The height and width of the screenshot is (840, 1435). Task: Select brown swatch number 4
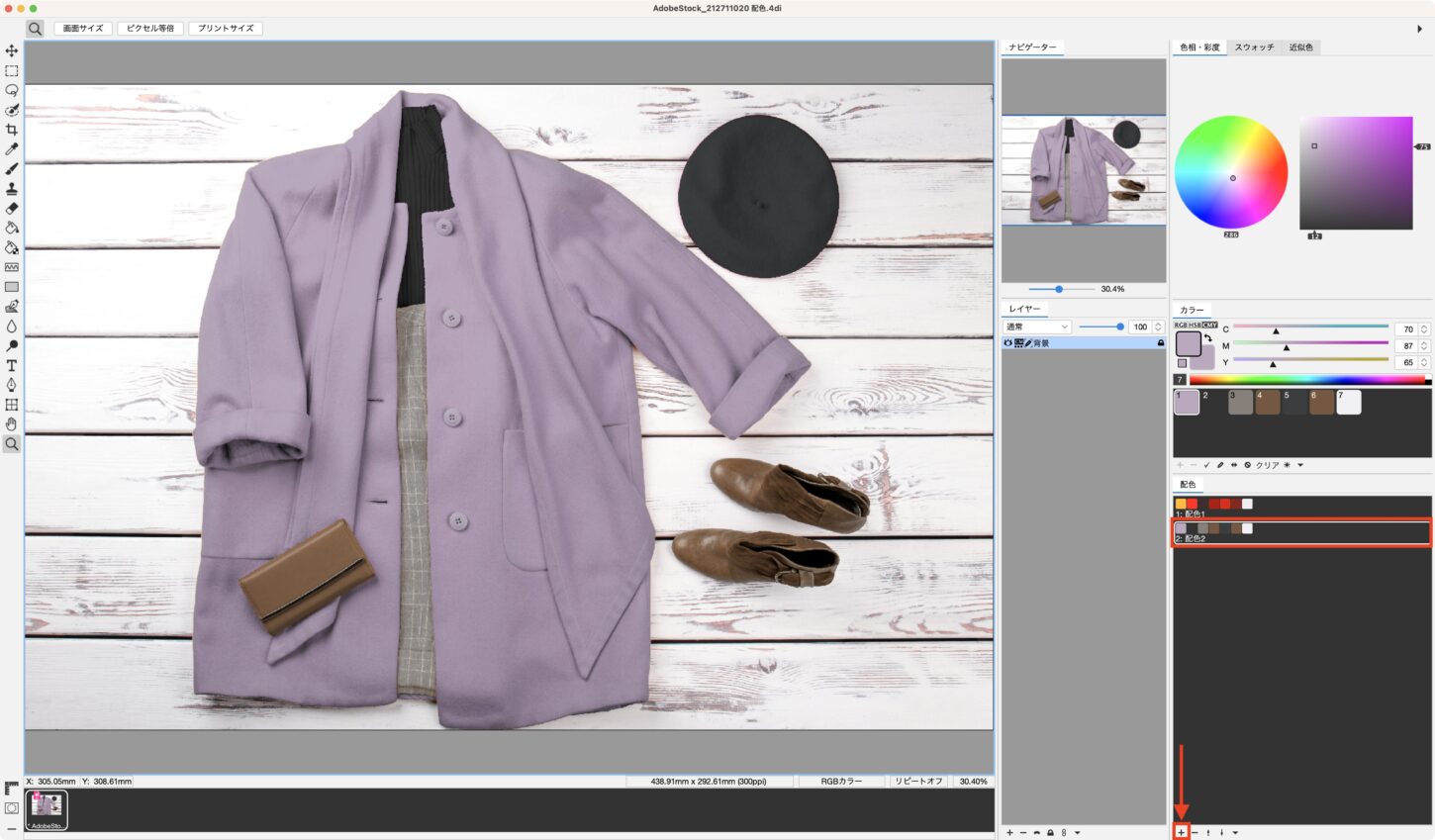point(1268,403)
